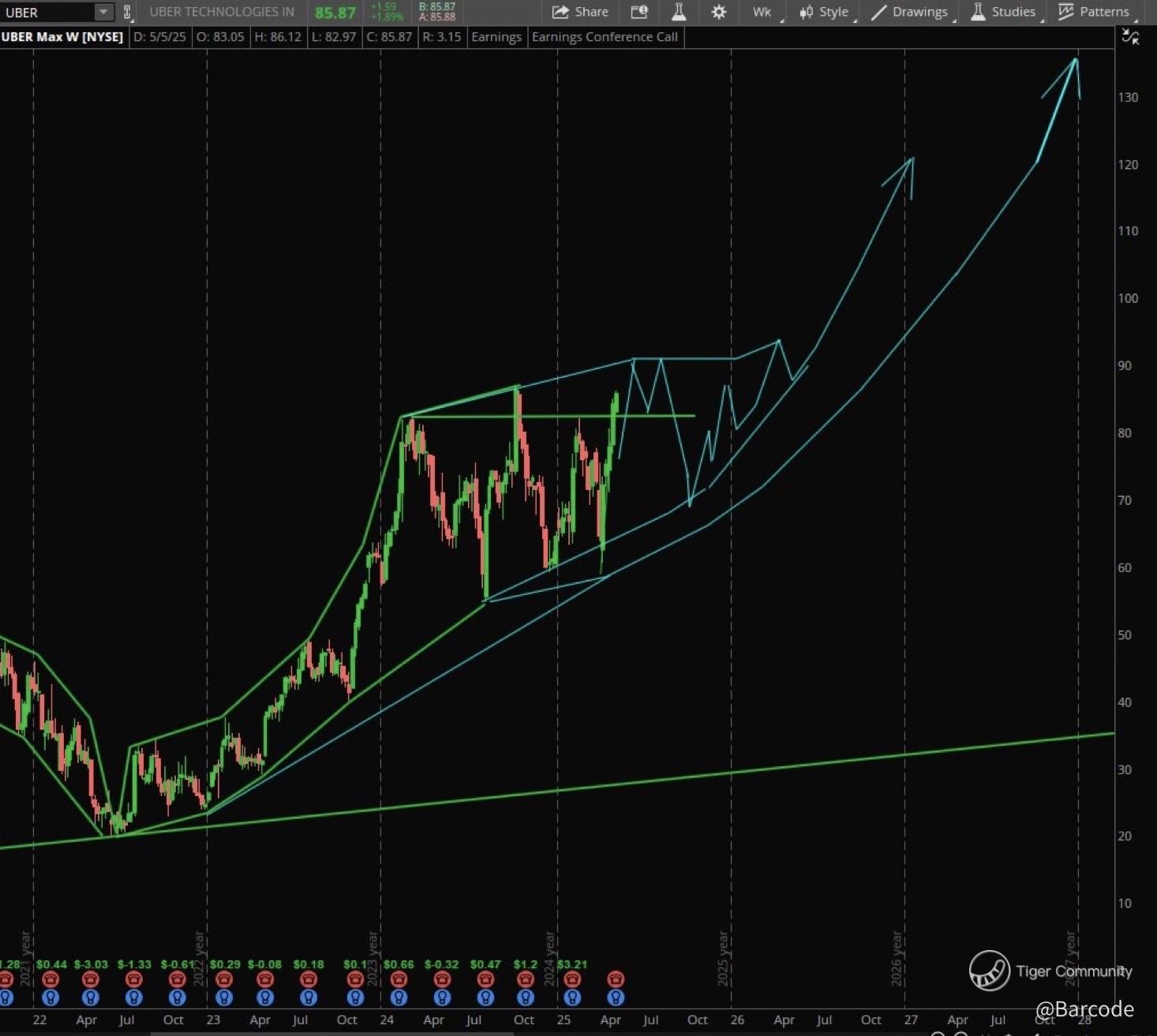Open the news quote icon beside Share
Screen dimensions: 1157x1036
point(639,12)
